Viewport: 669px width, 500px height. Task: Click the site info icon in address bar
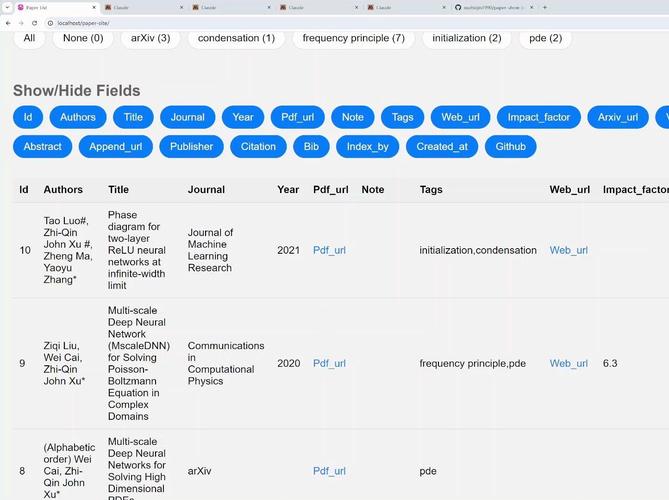point(50,23)
